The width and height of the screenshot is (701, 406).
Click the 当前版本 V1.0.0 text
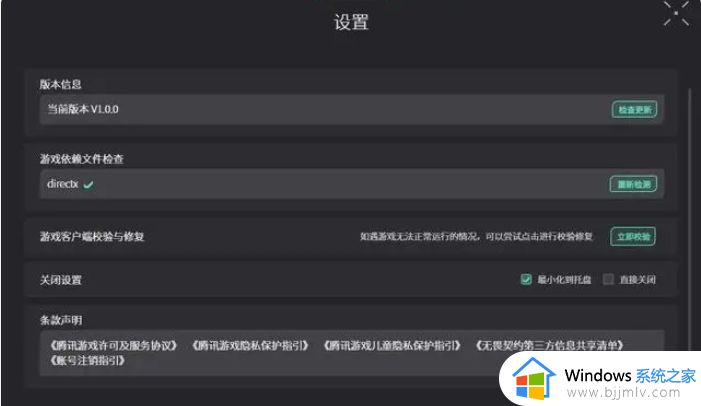[83, 109]
